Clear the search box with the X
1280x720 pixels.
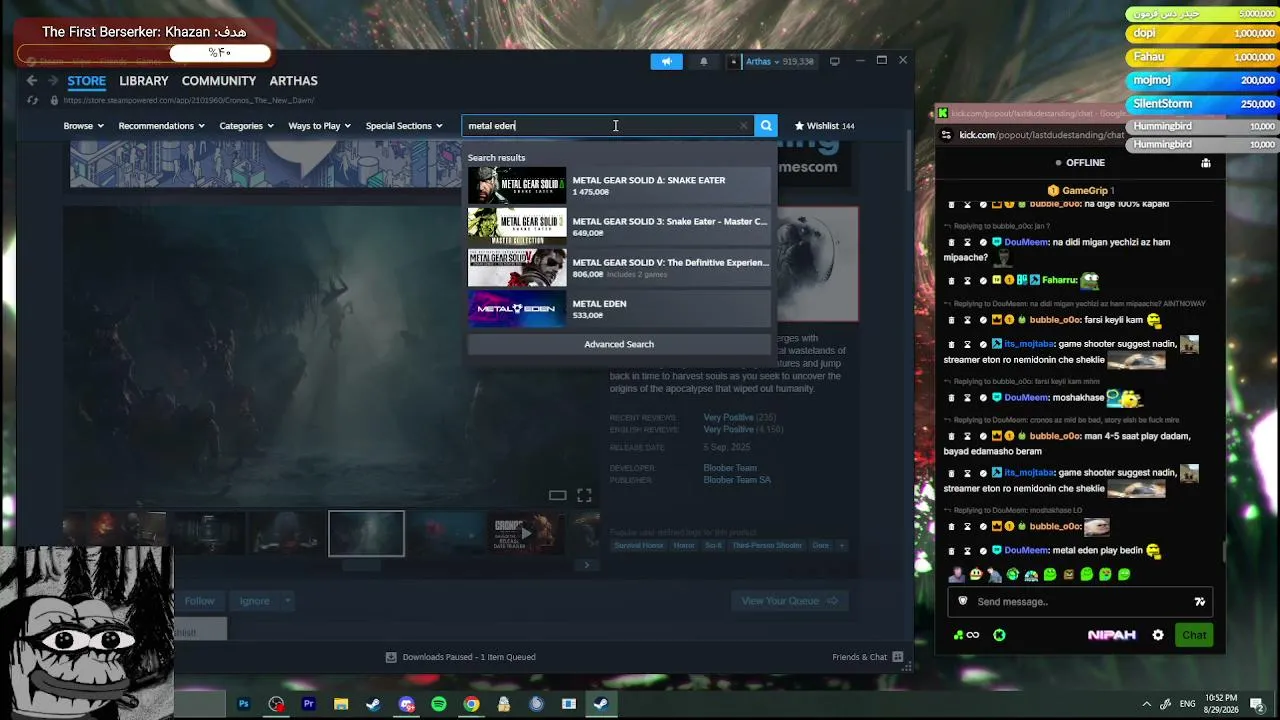pyautogui.click(x=743, y=126)
